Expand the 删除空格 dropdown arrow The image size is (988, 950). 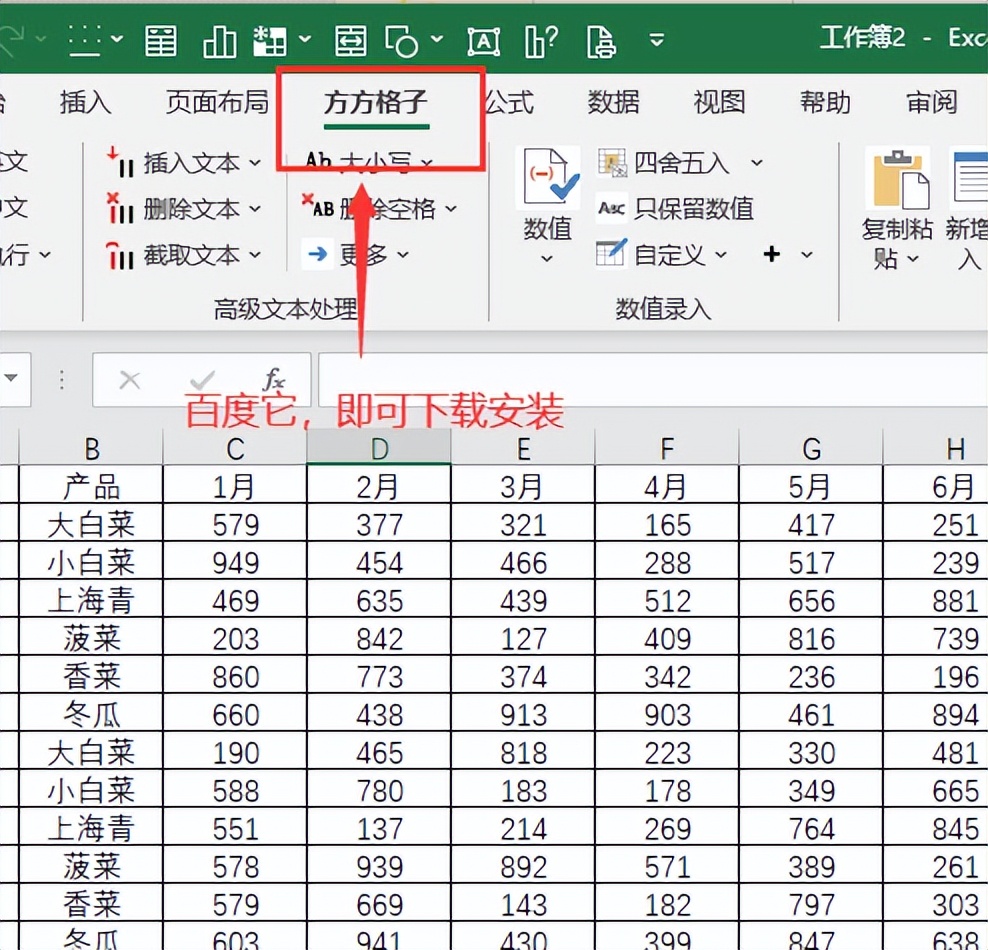click(x=451, y=209)
